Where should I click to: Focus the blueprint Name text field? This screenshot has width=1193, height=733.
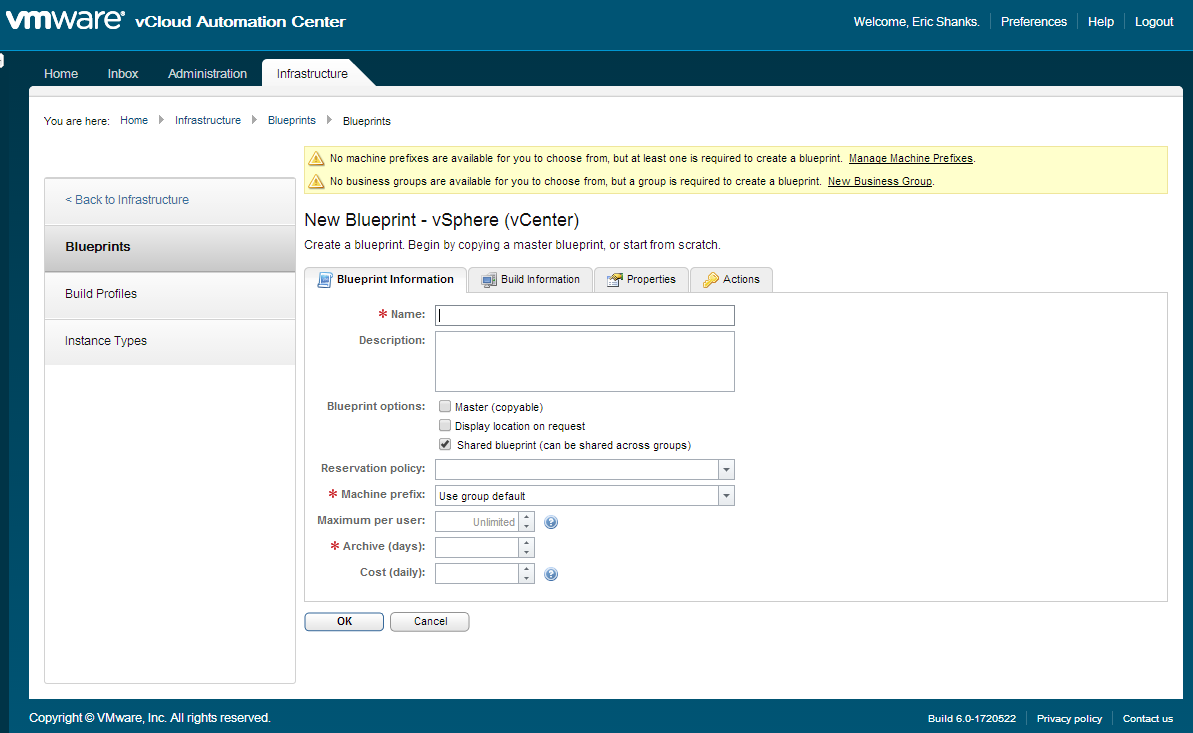[x=584, y=316]
